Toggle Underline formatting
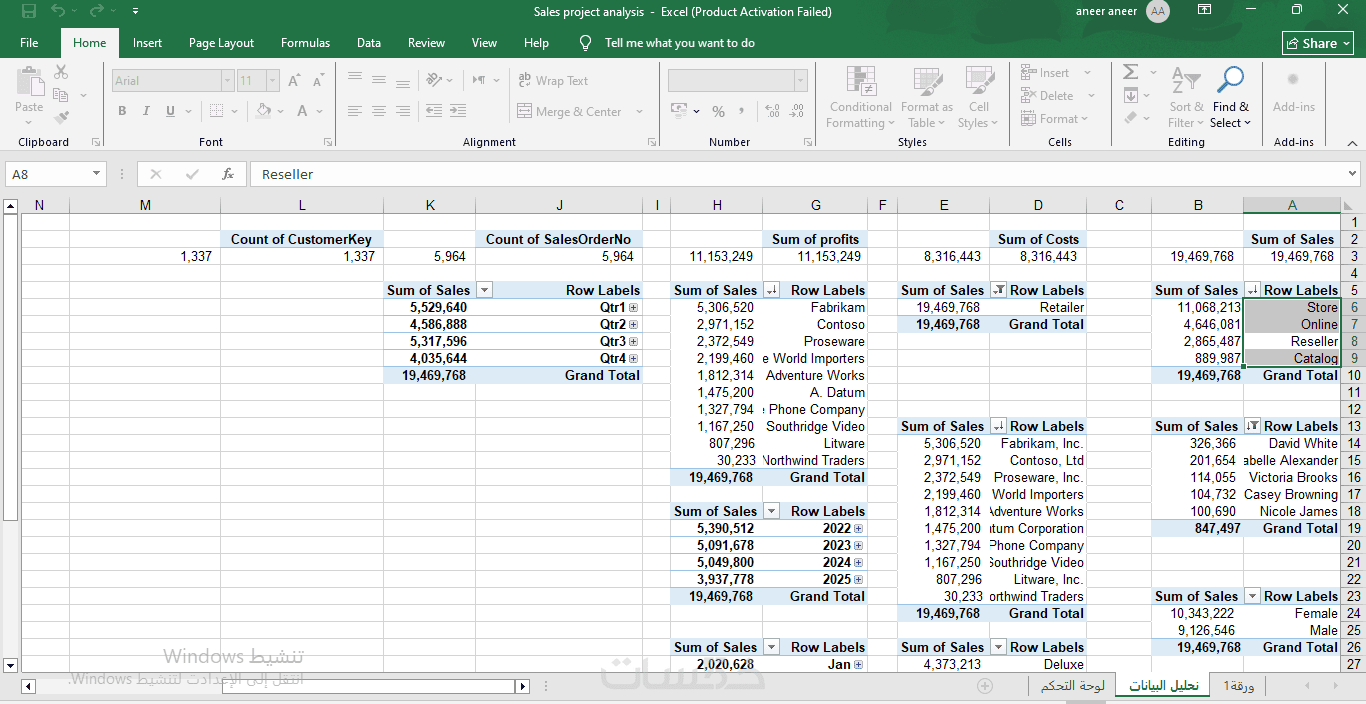 [171, 111]
